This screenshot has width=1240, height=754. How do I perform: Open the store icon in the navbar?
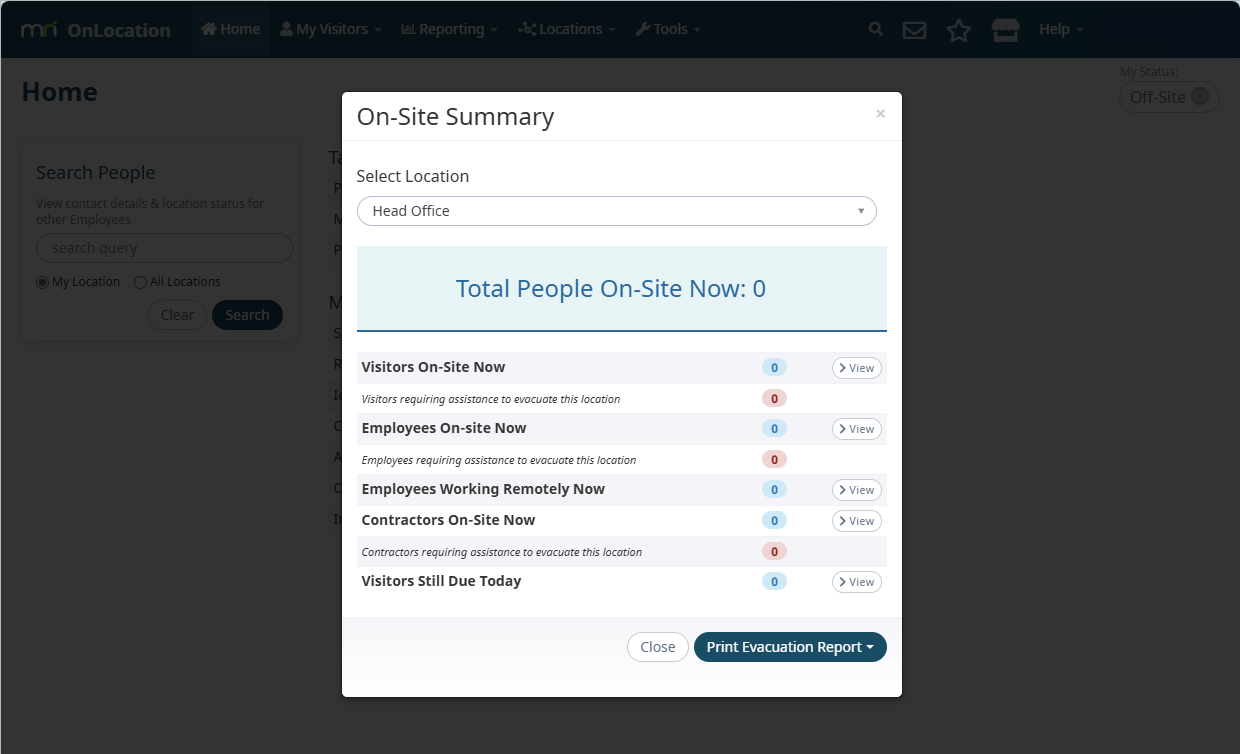1005,30
